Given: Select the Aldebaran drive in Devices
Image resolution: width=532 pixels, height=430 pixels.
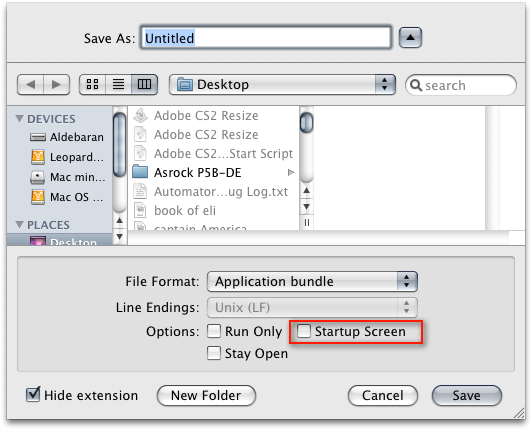Looking at the screenshot, I should pyautogui.click(x=66, y=137).
